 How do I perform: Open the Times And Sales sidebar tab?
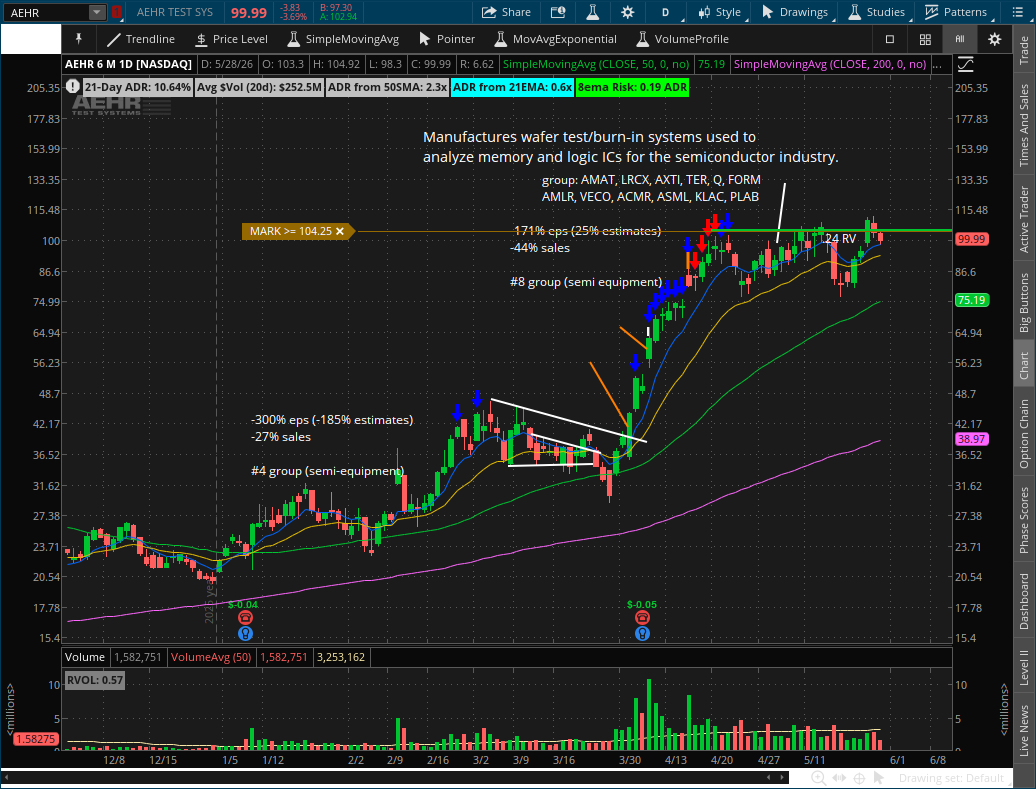tap(1024, 125)
